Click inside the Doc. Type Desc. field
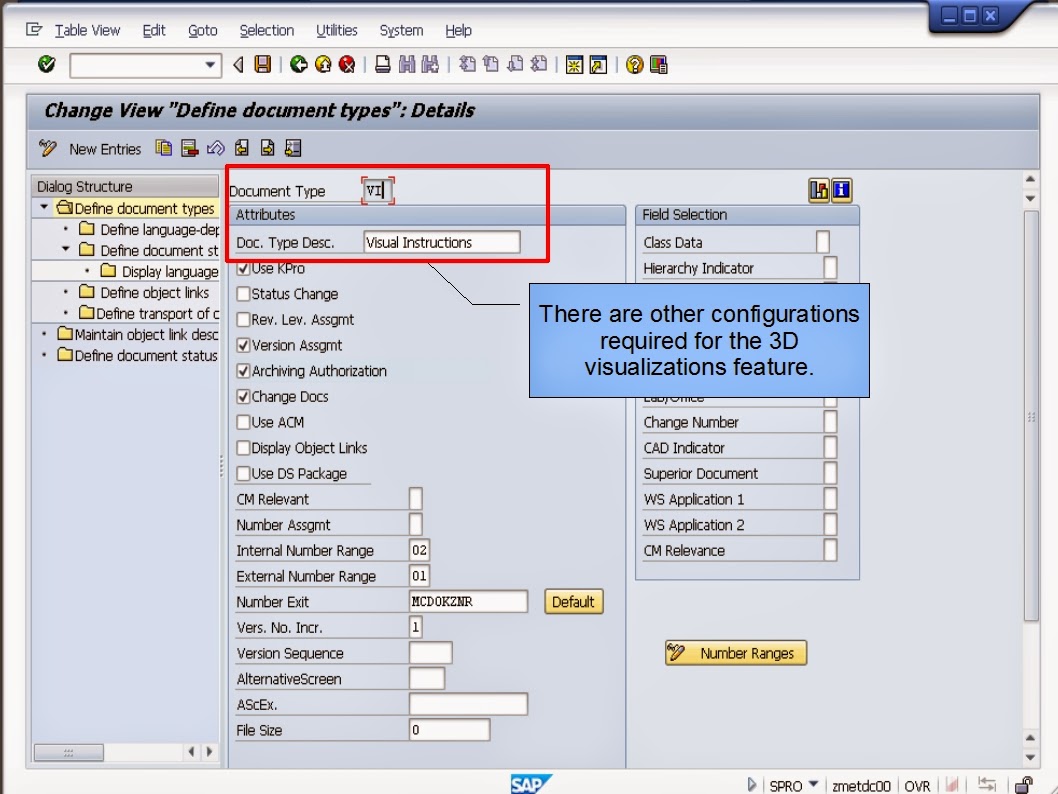Screen dimensions: 1058x794 tap(440, 242)
